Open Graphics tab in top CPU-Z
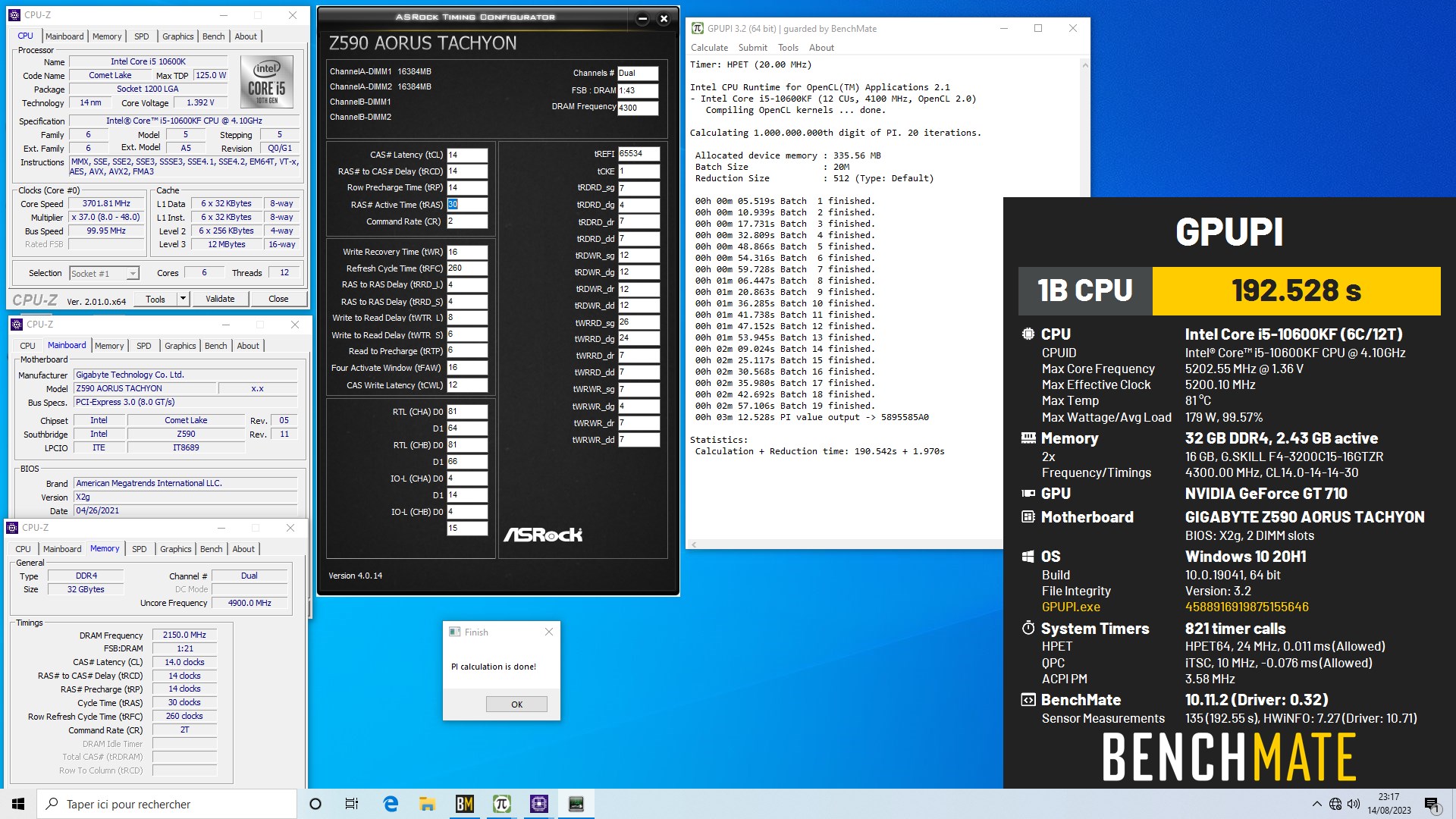Image resolution: width=1456 pixels, height=819 pixels. [178, 36]
